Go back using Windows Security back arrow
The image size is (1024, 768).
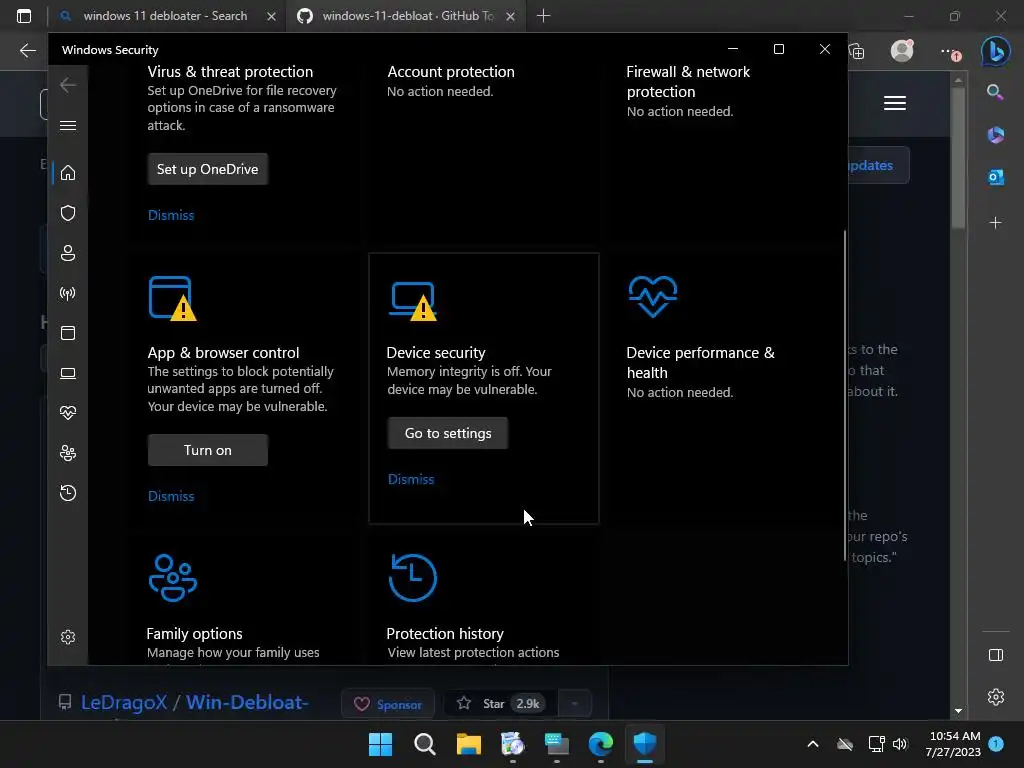click(68, 85)
